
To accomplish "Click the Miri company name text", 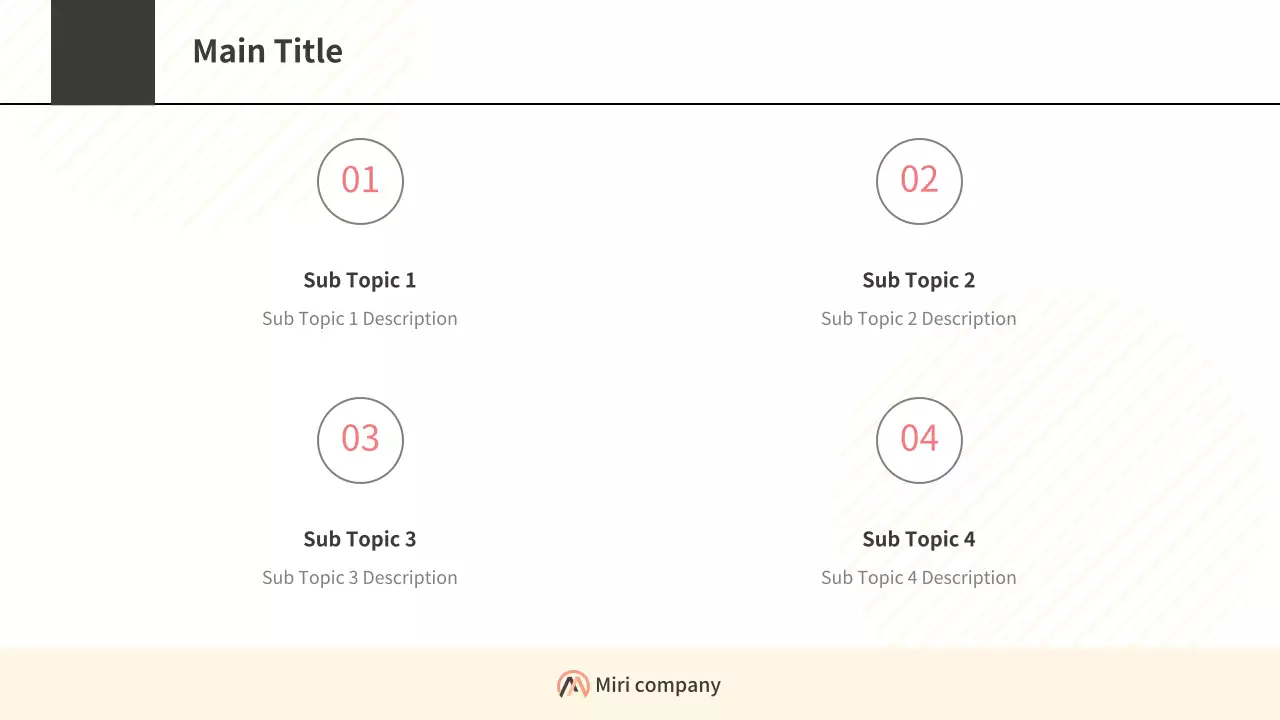I will pyautogui.click(x=658, y=685).
